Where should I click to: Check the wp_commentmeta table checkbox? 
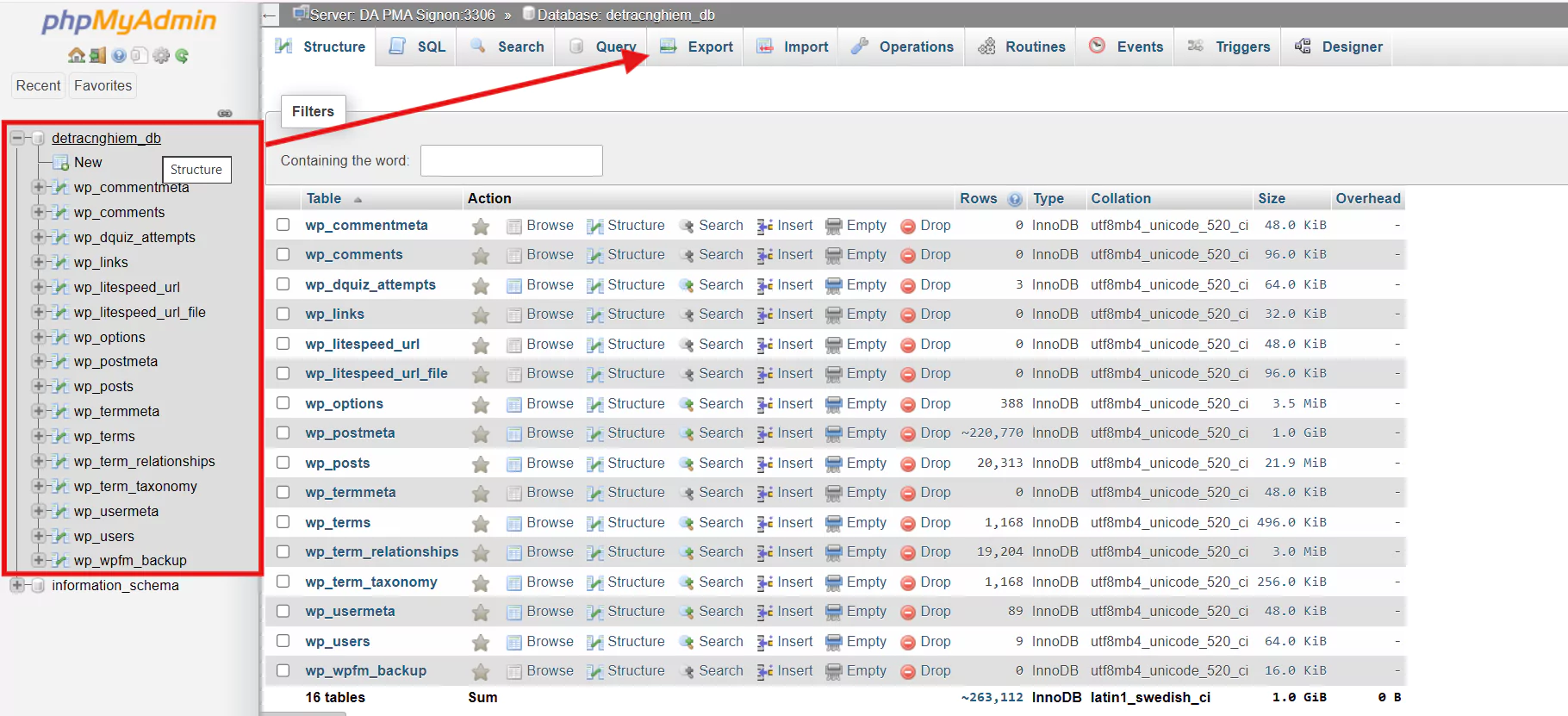point(283,225)
